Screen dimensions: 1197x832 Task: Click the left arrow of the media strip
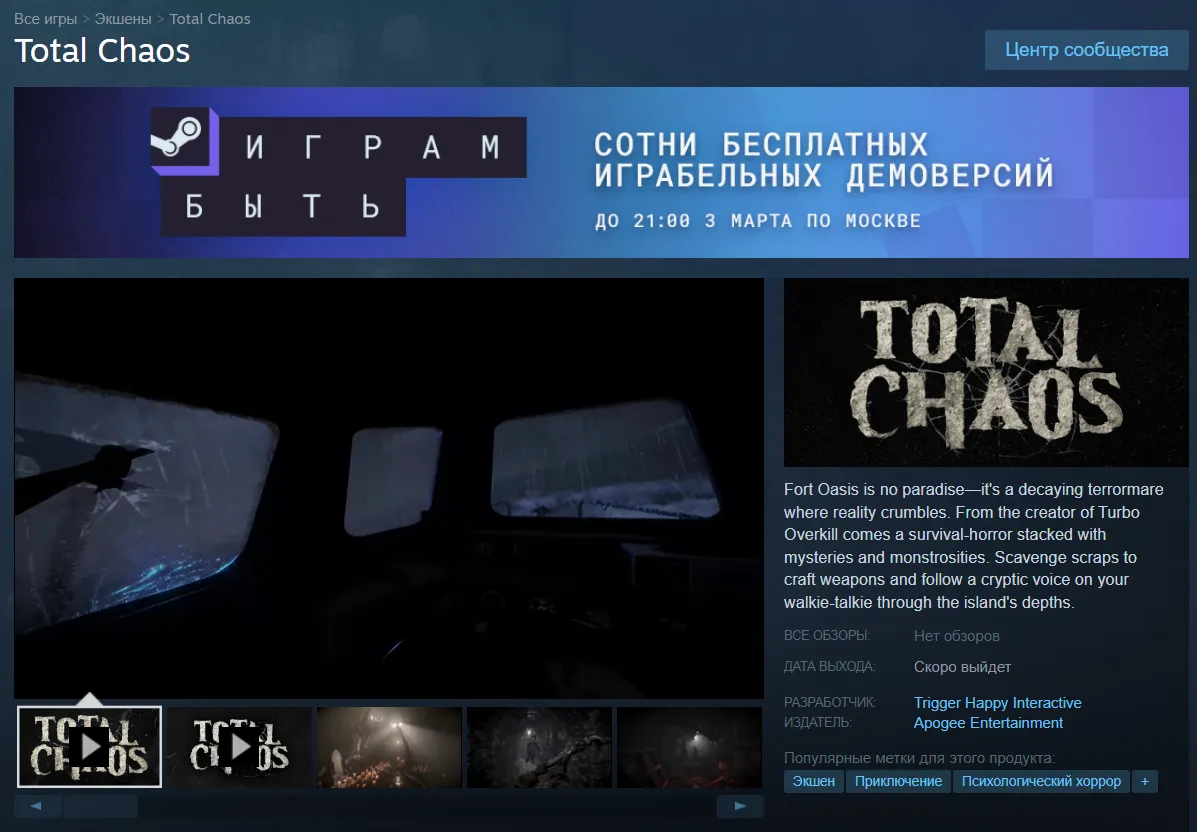click(x=37, y=805)
